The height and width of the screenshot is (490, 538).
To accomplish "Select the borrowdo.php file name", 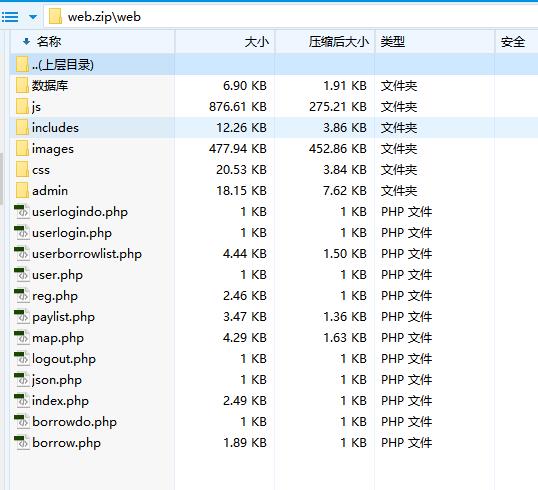I will click(x=74, y=422).
